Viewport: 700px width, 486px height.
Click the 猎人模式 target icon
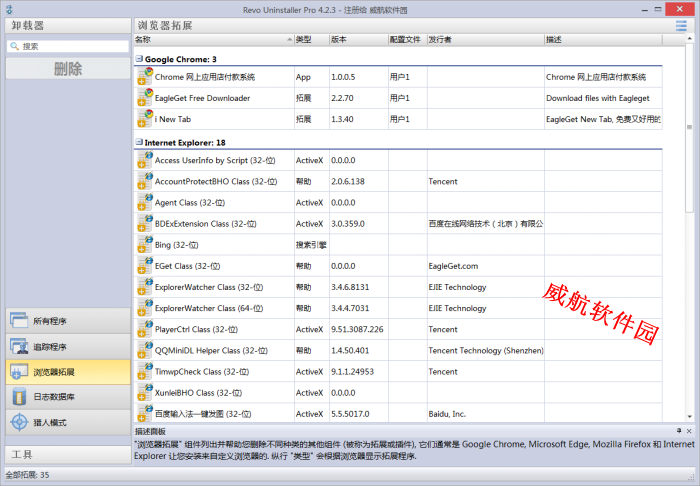pos(19,422)
